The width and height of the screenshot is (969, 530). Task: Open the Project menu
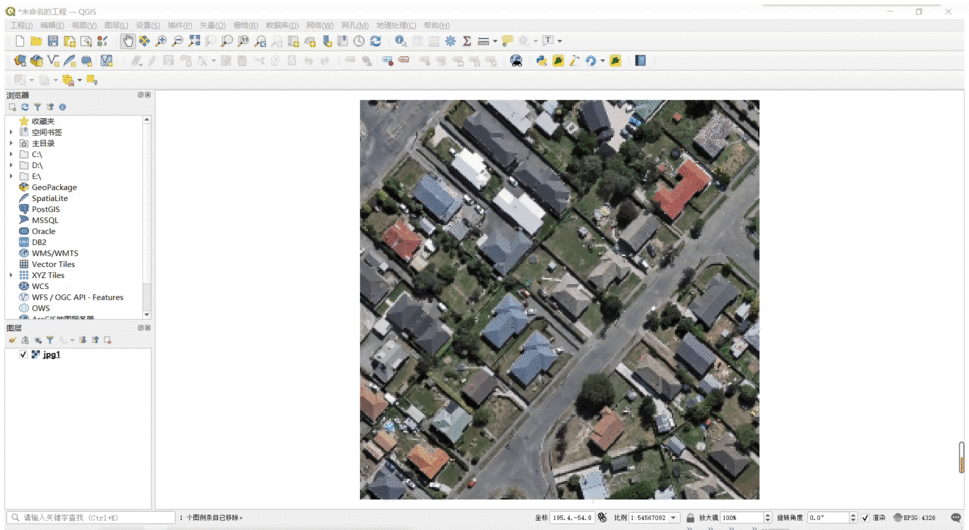[21, 25]
